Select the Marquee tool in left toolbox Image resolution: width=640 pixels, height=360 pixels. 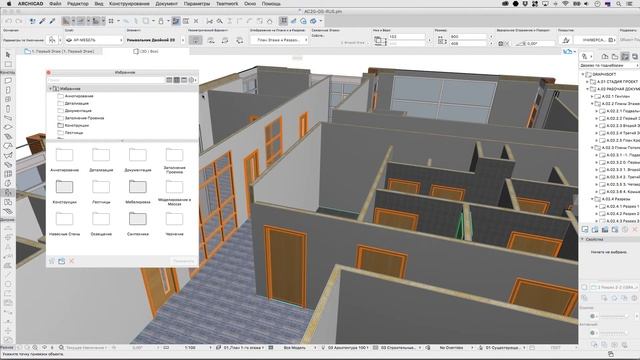tap(8, 64)
